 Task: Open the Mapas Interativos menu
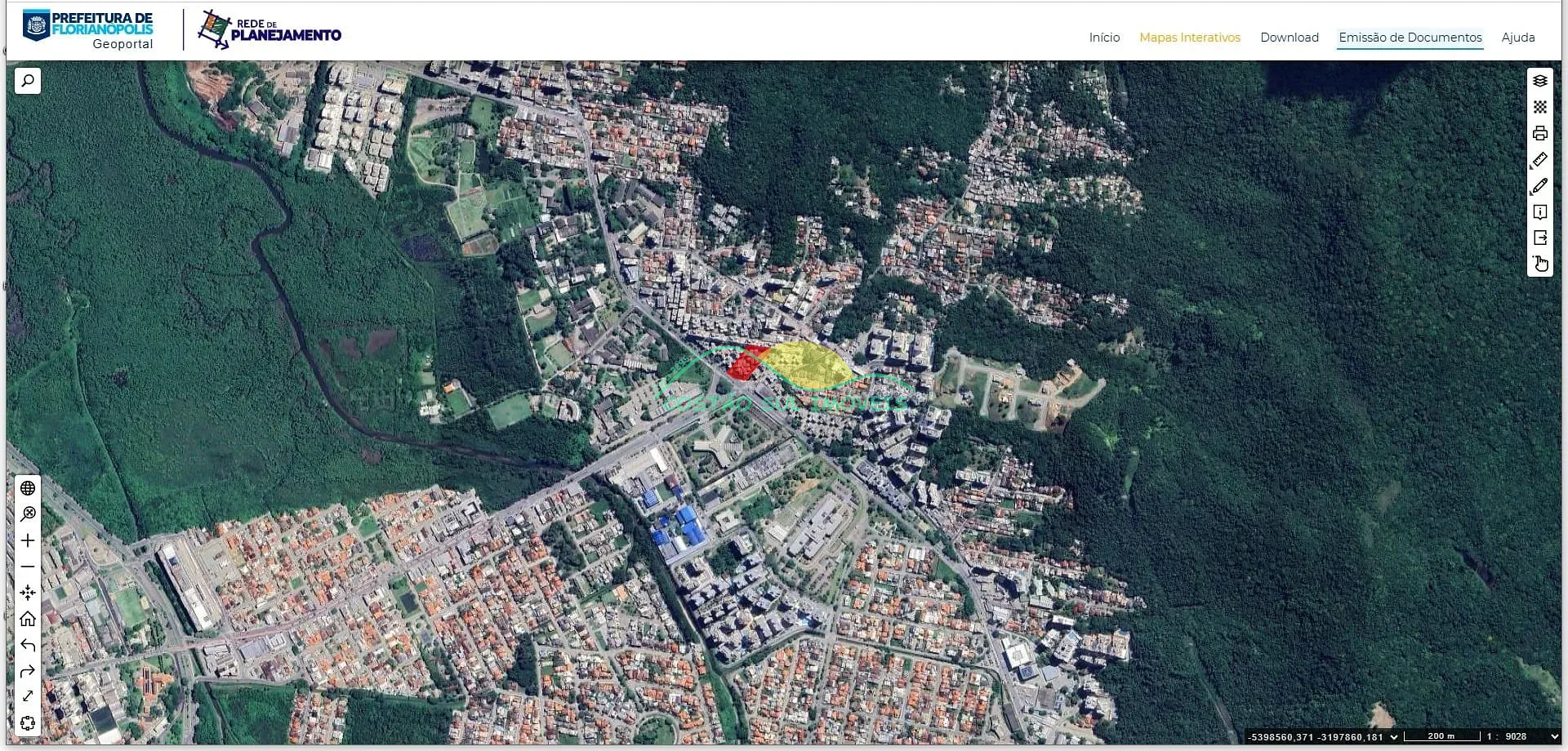[x=1189, y=38]
